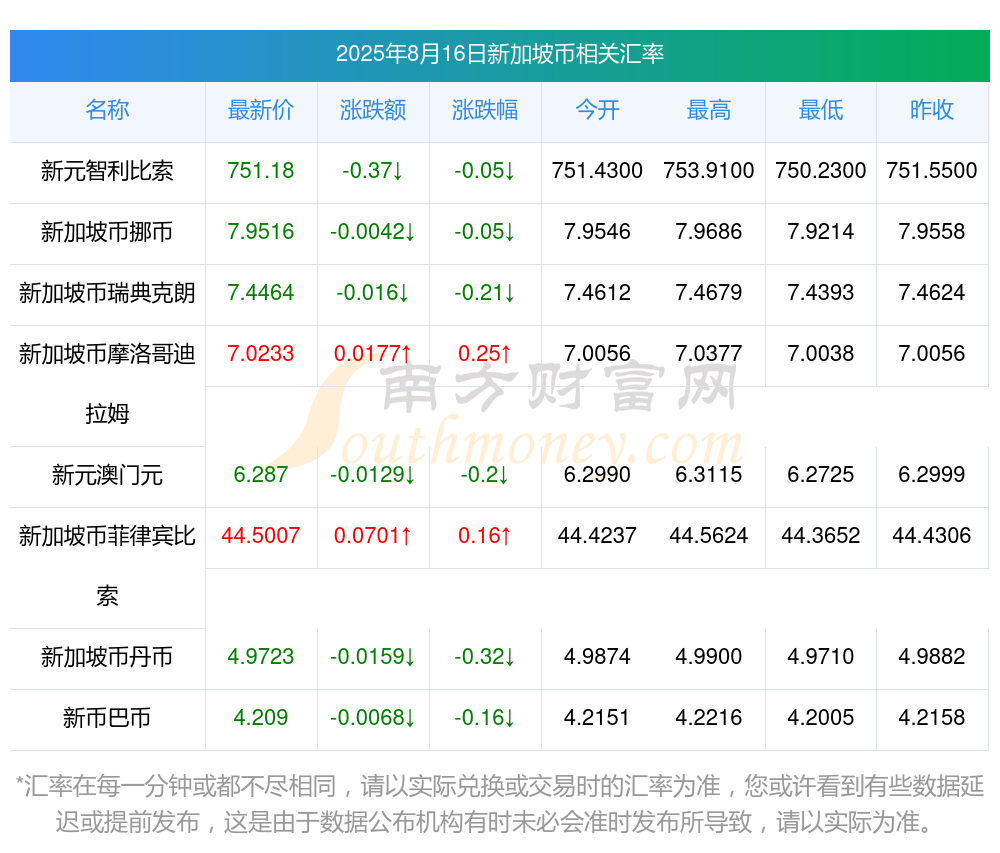
Task: Click high value 4.2216
Action: point(709,718)
